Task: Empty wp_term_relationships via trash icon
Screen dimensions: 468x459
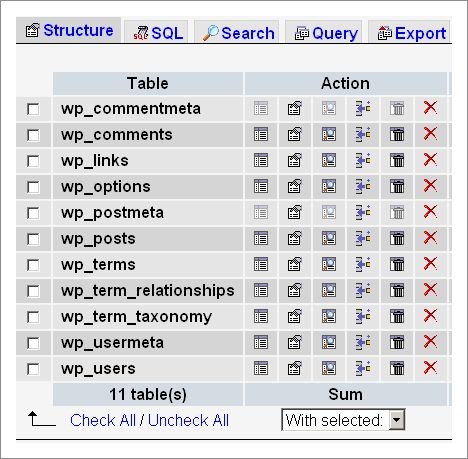Action: tap(397, 290)
